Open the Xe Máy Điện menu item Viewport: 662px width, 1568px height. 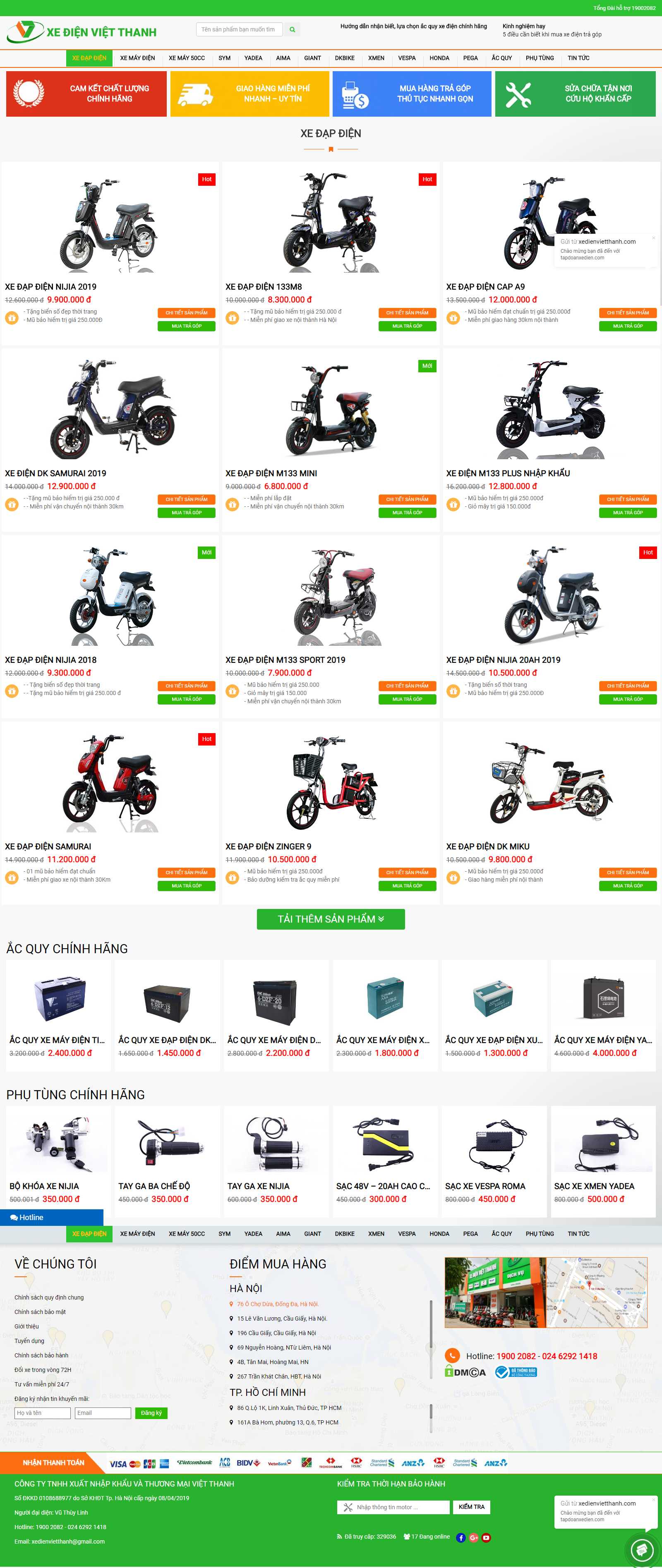pyautogui.click(x=137, y=58)
